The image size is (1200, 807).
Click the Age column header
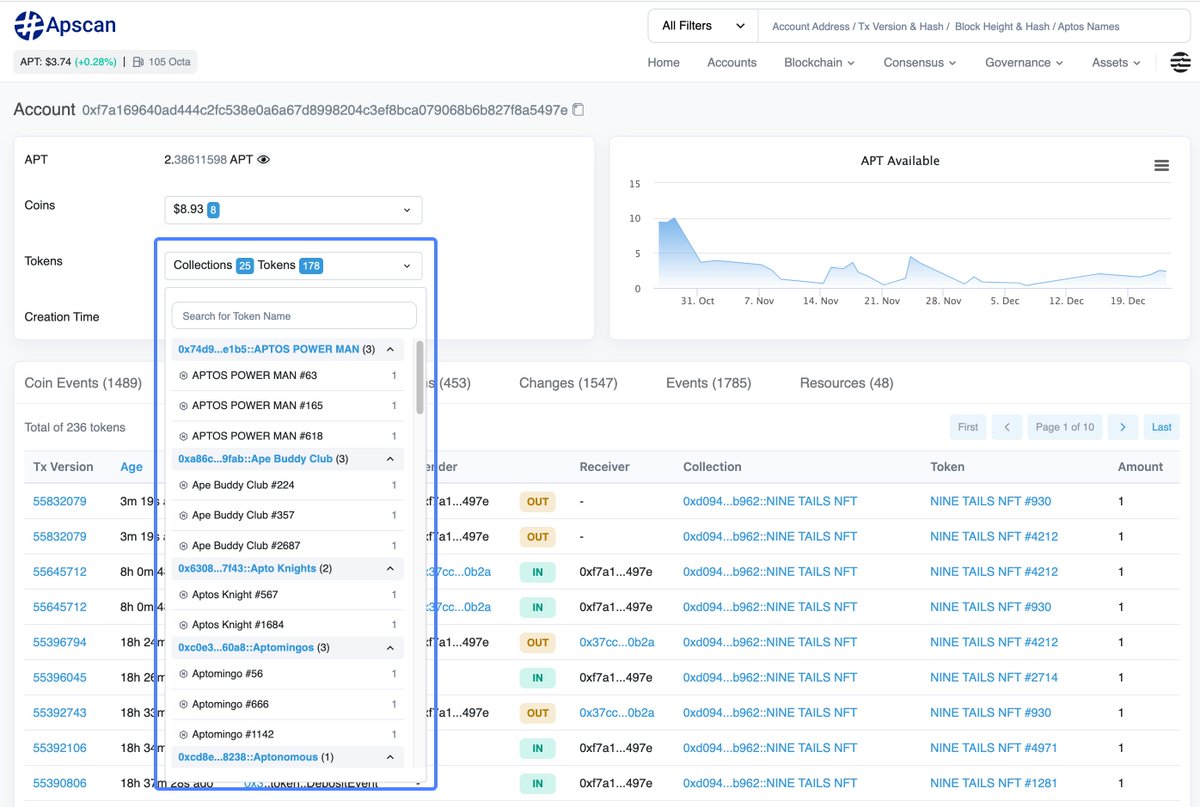click(131, 467)
